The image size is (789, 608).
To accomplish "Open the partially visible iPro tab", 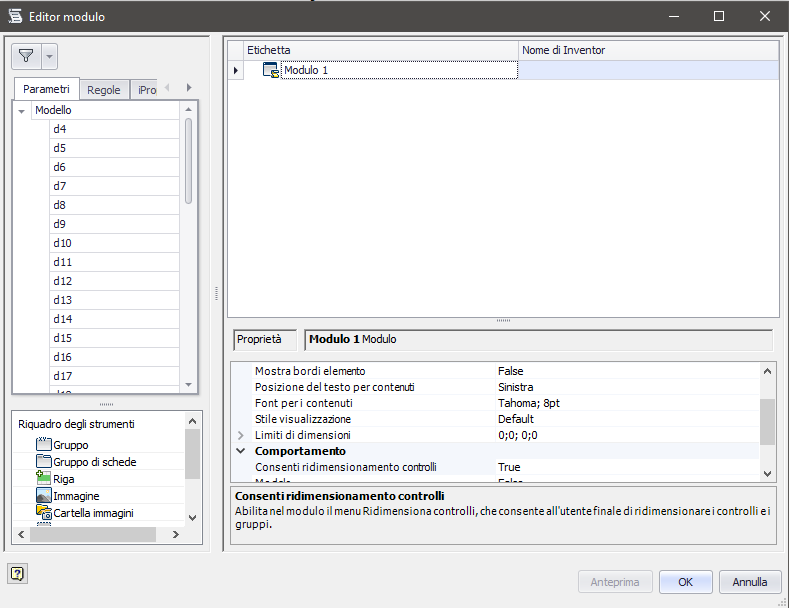I will pyautogui.click(x=147, y=90).
